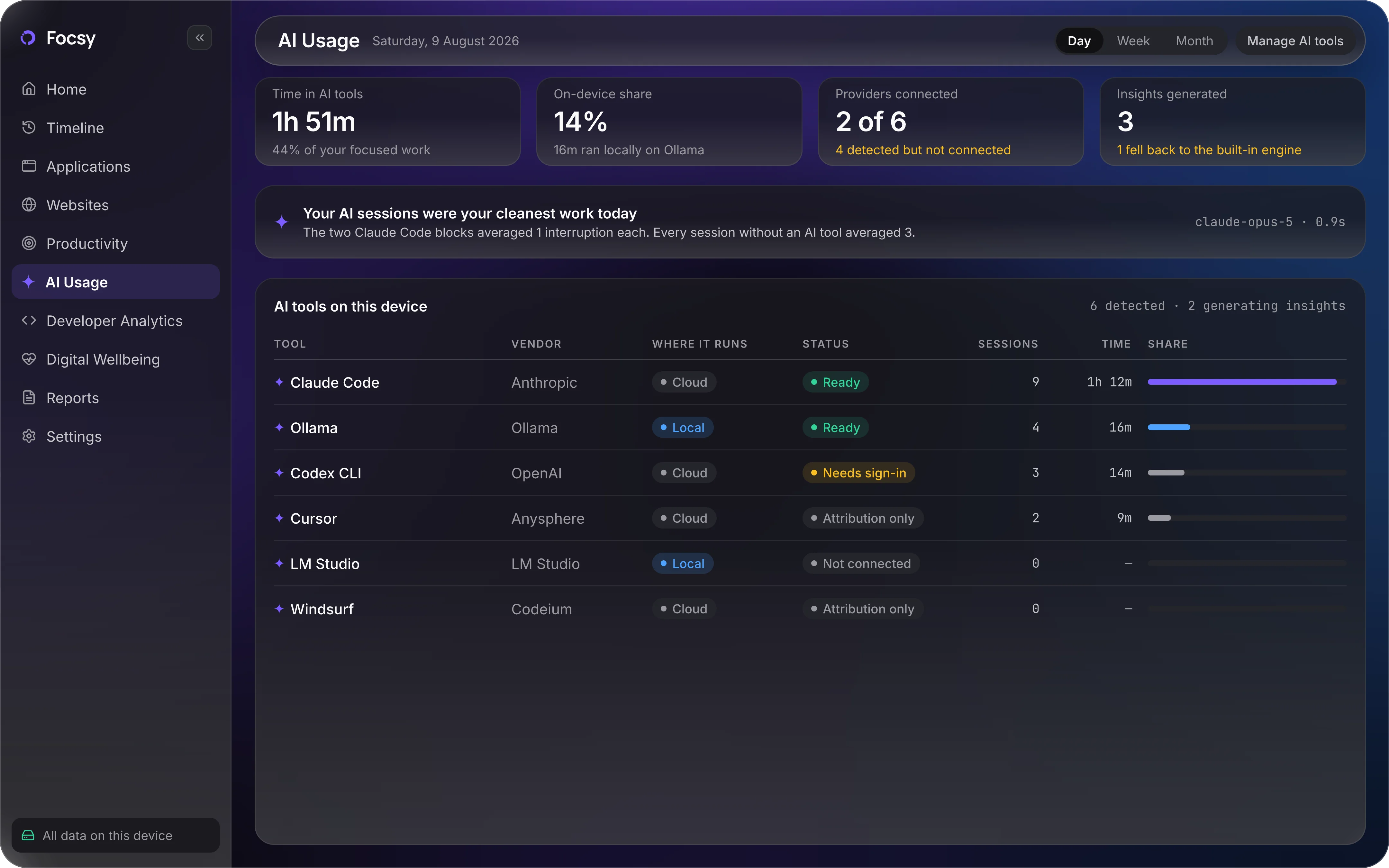
Task: Click the Ready status badge for Ollama
Action: (x=836, y=427)
